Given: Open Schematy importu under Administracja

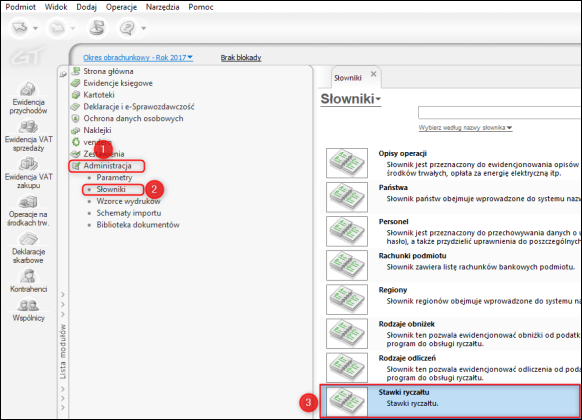Looking at the screenshot, I should click(x=129, y=213).
